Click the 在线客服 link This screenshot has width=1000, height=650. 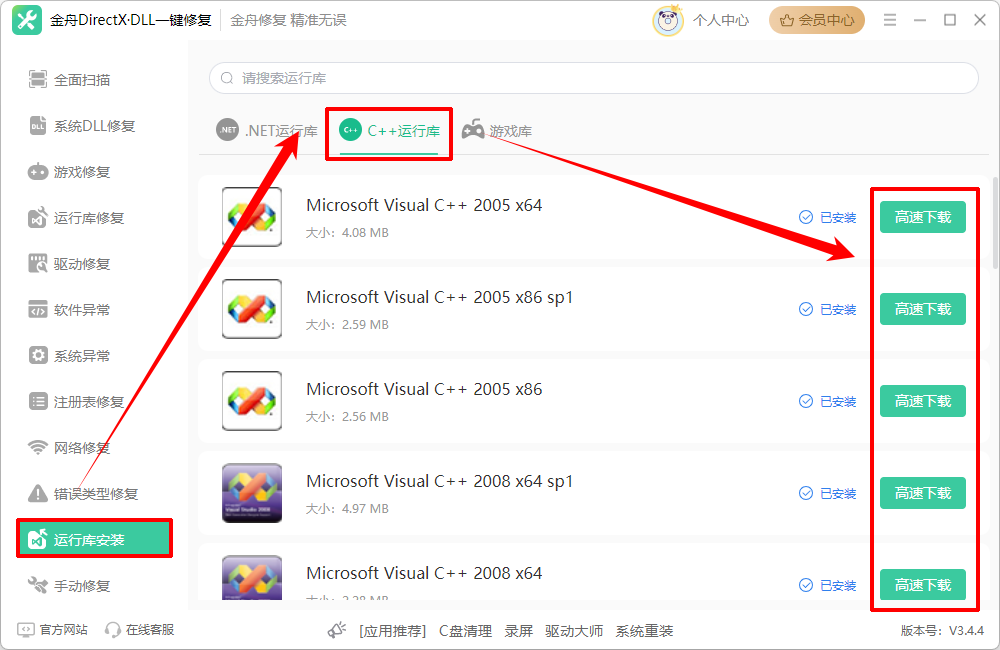click(x=150, y=630)
